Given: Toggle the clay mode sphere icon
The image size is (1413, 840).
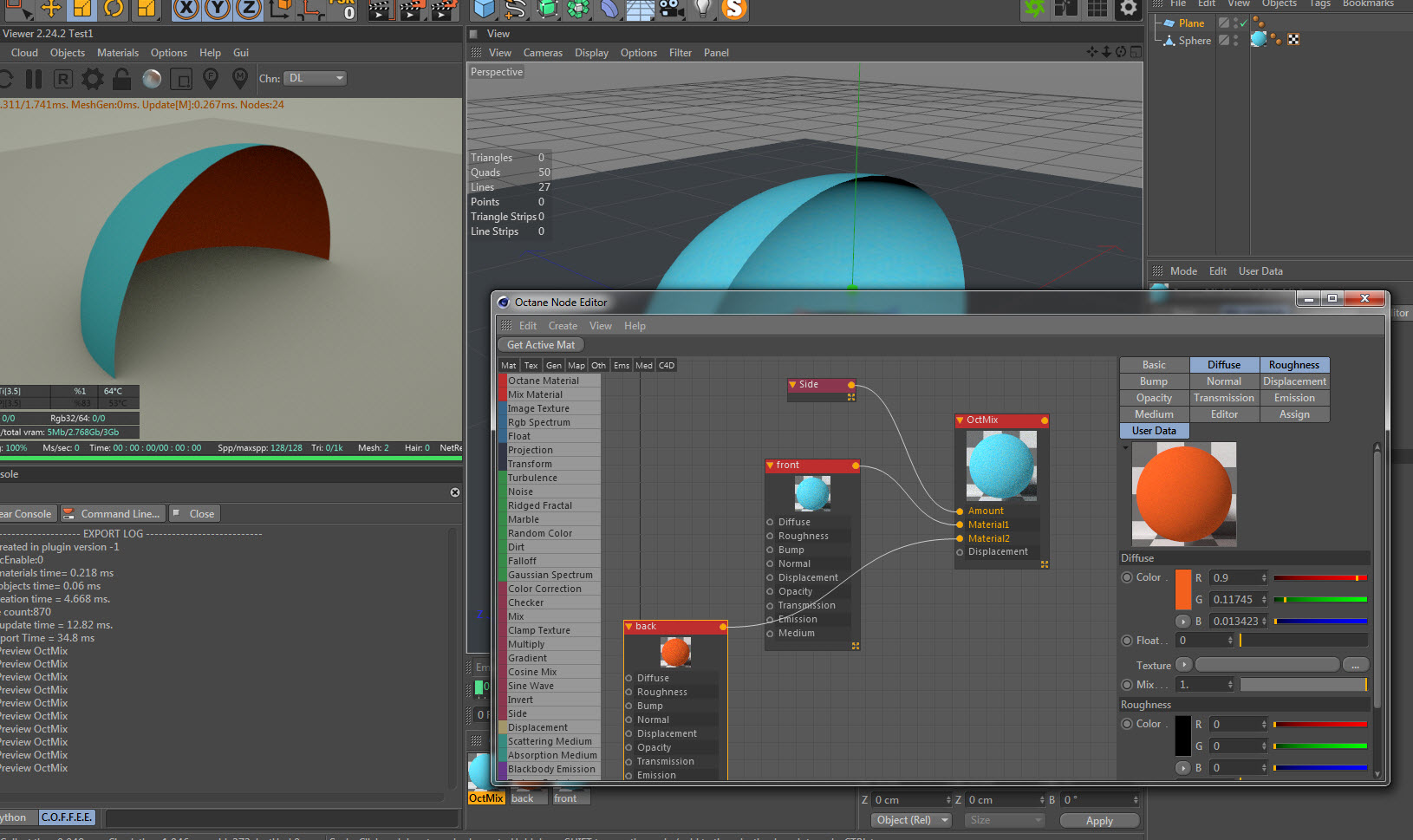Looking at the screenshot, I should (x=152, y=79).
